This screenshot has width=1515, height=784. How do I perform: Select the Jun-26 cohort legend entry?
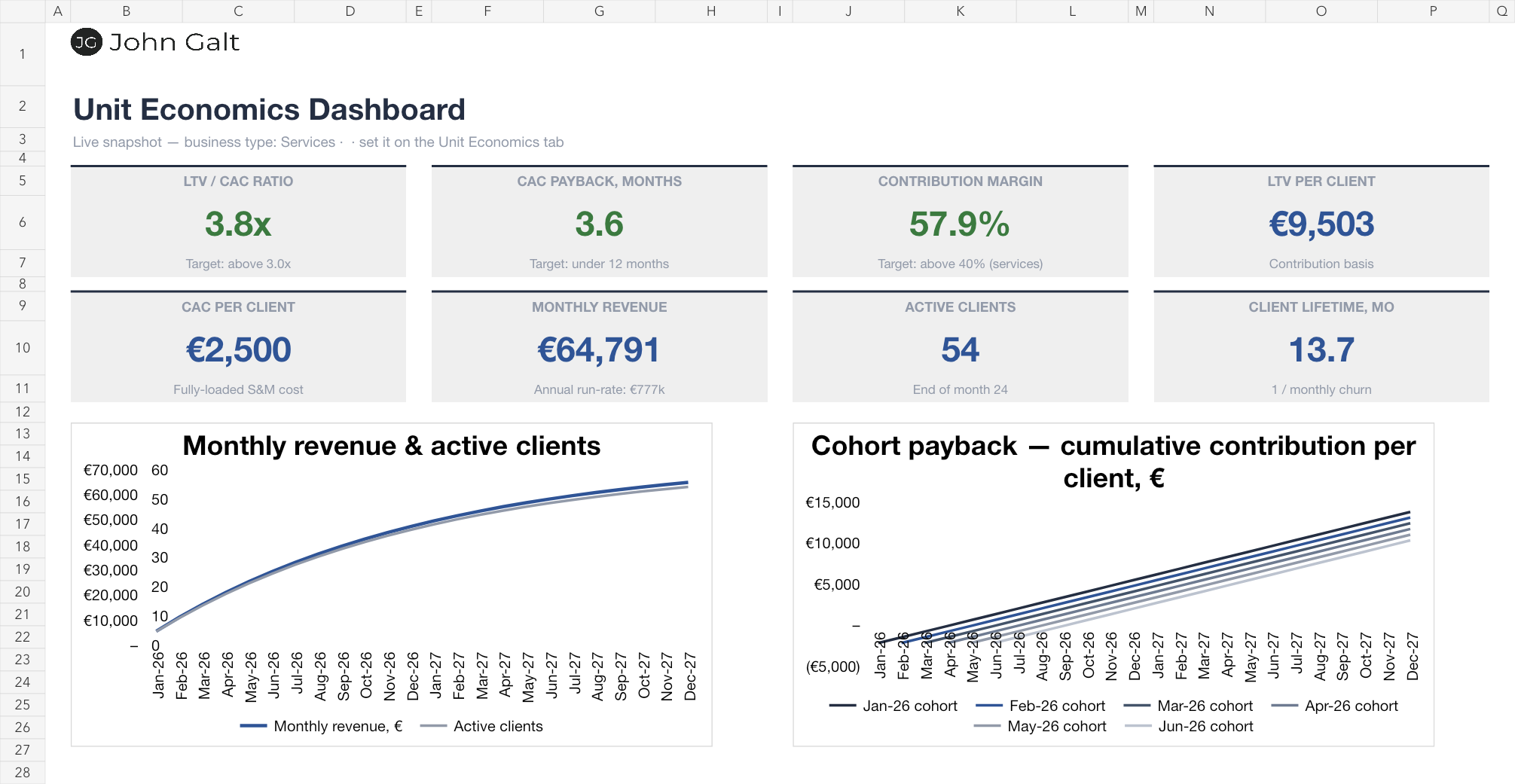coord(1189,726)
